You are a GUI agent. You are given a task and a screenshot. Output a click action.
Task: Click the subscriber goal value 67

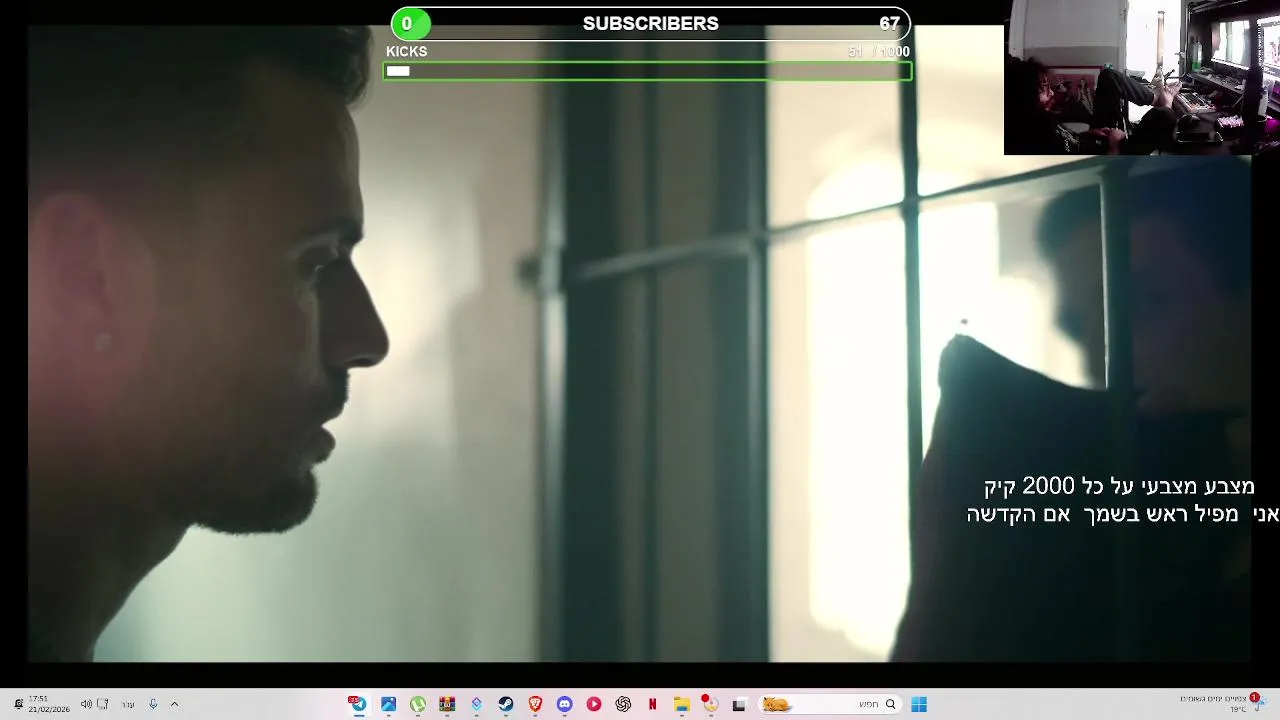pyautogui.click(x=889, y=23)
